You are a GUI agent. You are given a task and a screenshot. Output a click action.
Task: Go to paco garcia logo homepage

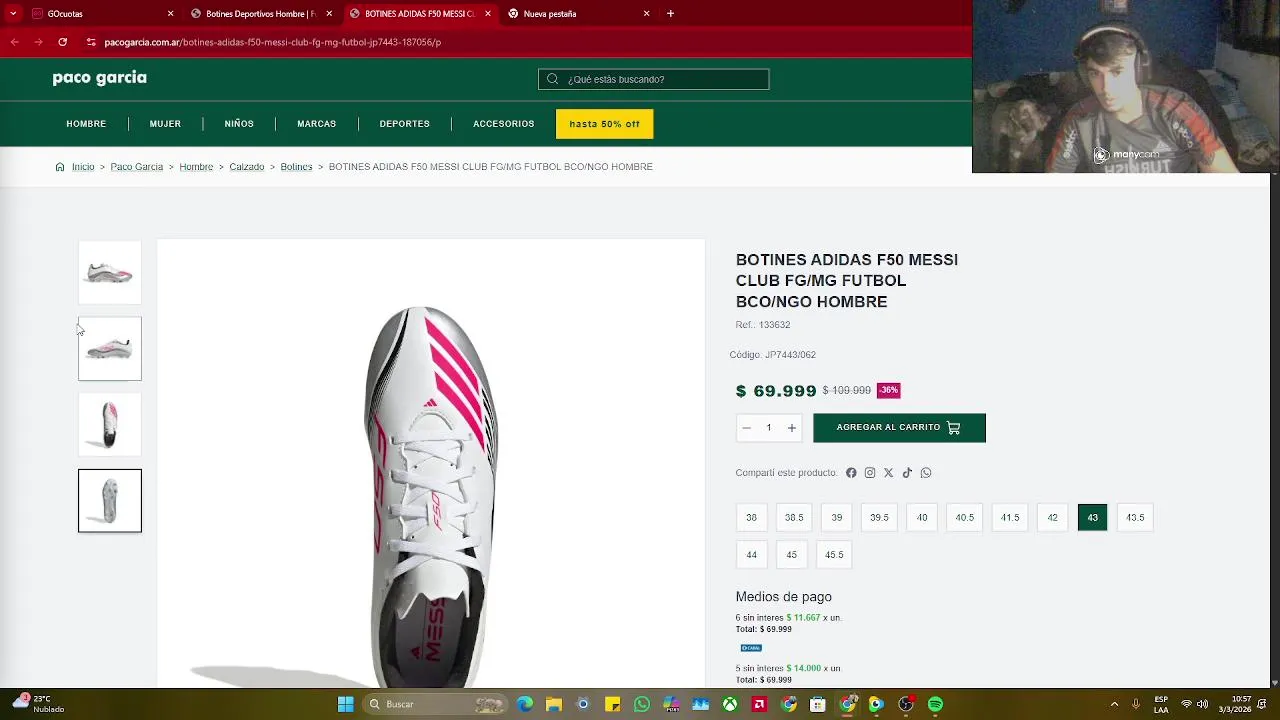point(99,78)
